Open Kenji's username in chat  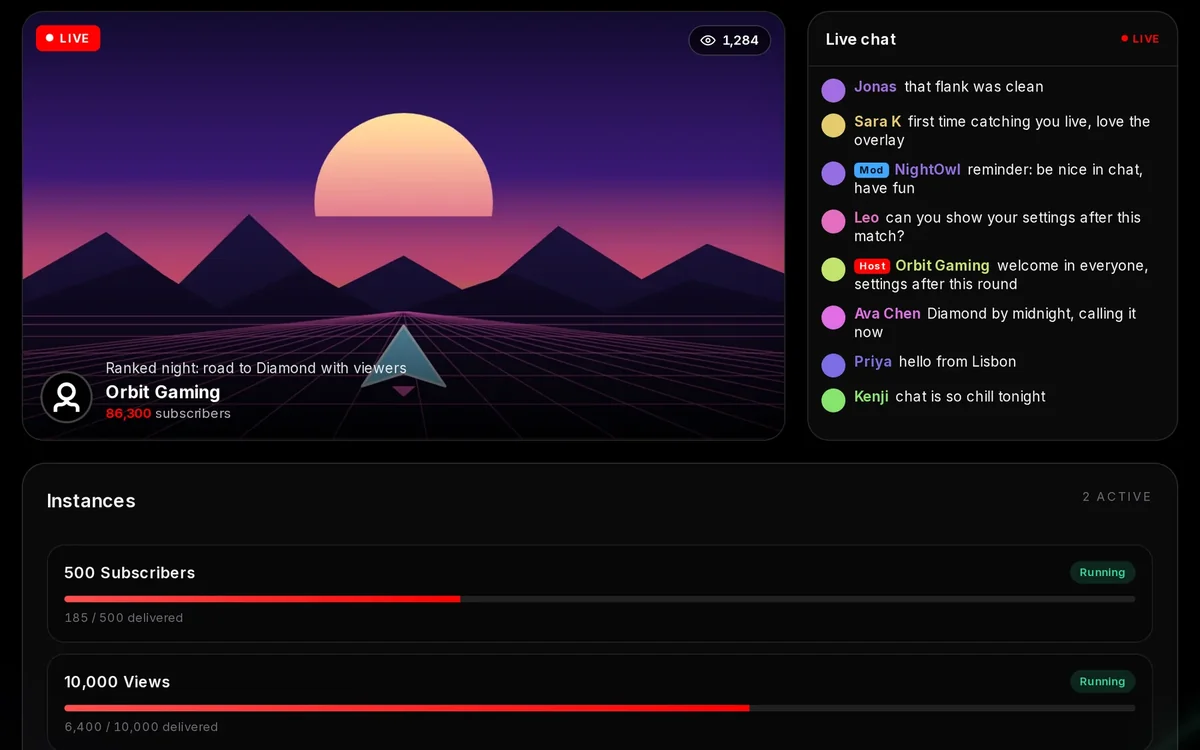(871, 396)
